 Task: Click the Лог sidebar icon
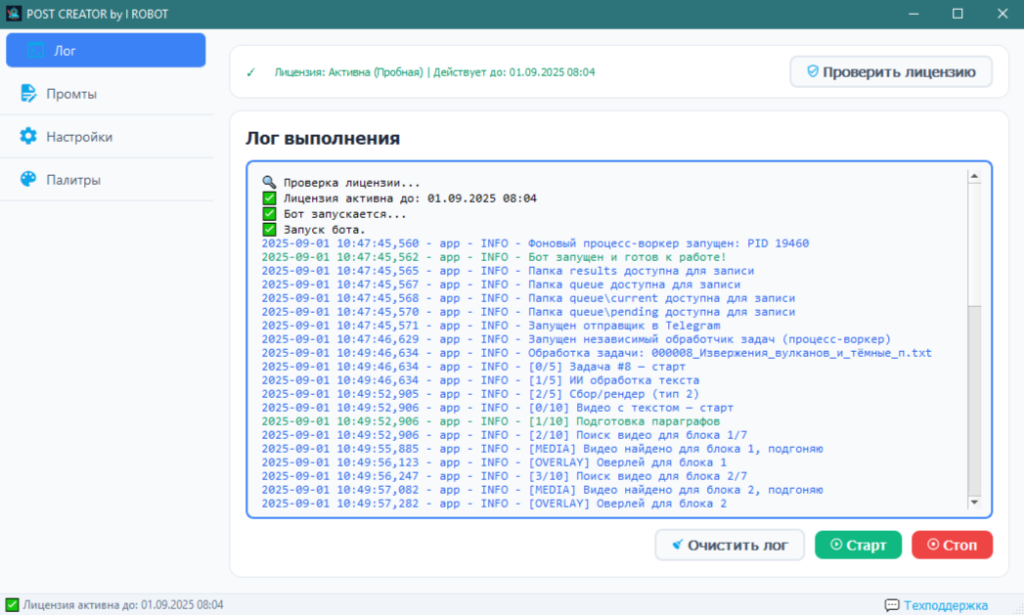(35, 51)
